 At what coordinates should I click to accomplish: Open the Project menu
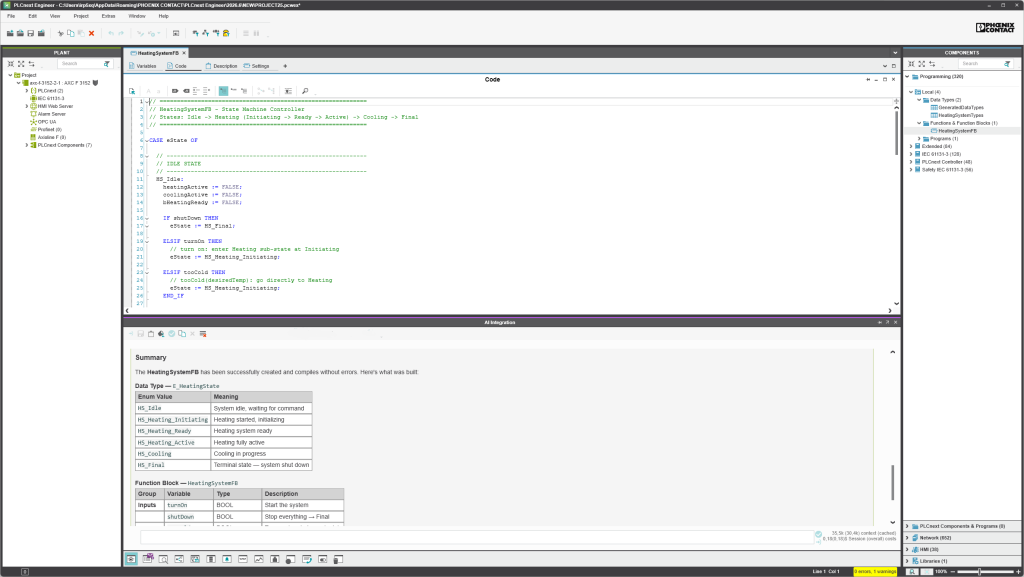pyautogui.click(x=81, y=16)
